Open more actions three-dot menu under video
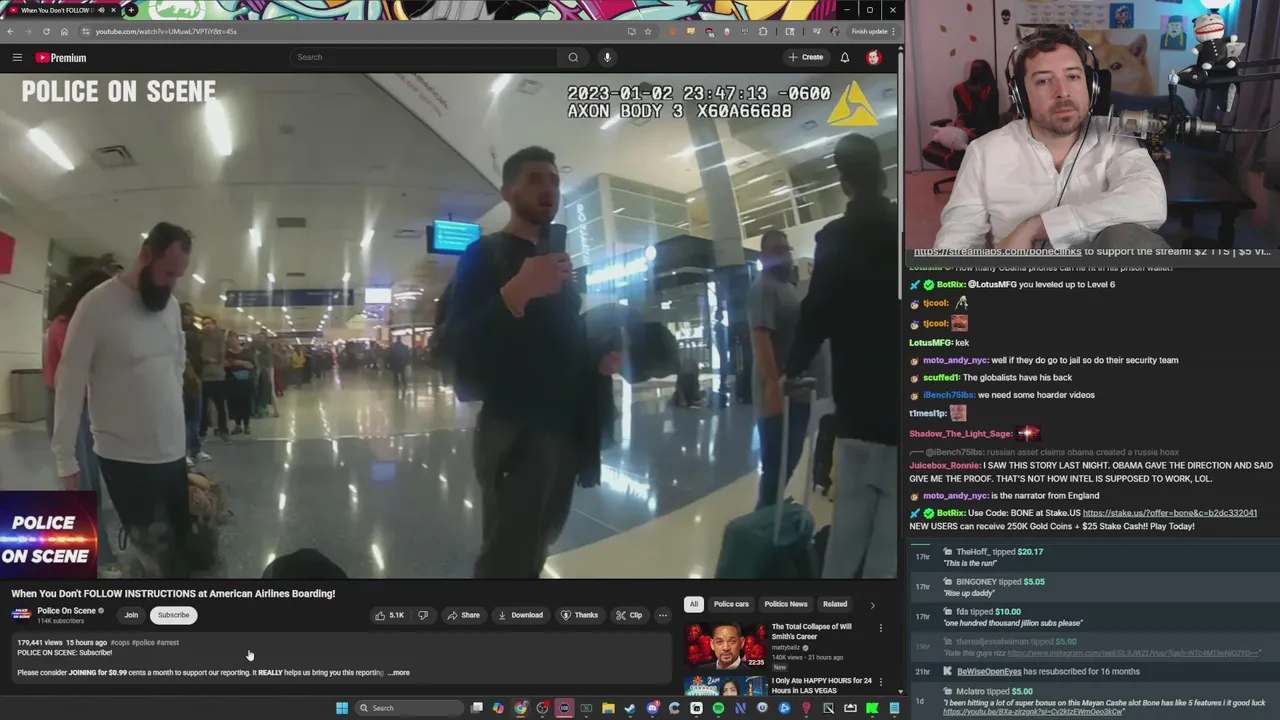Screen dimensions: 1280x720 tap(662, 615)
